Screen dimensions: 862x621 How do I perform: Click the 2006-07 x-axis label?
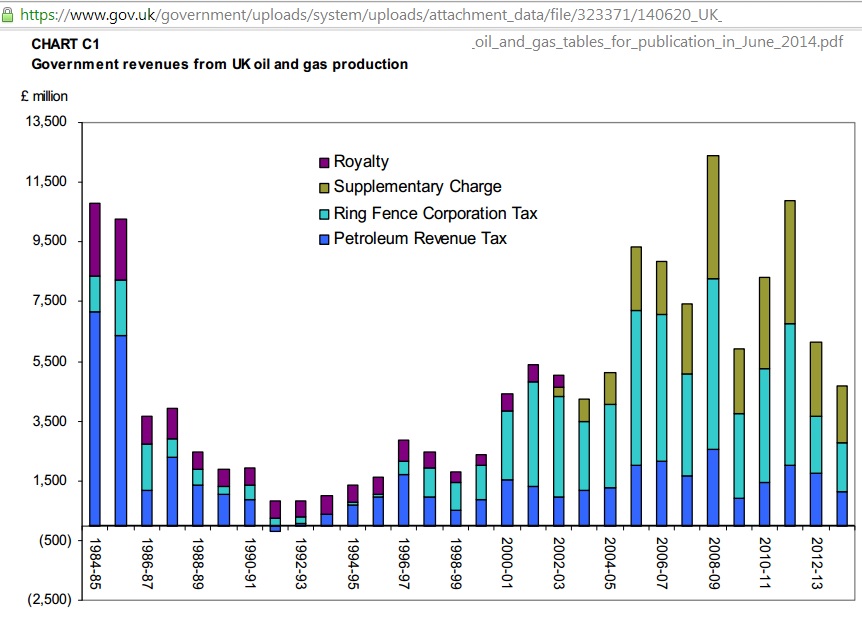tap(662, 564)
